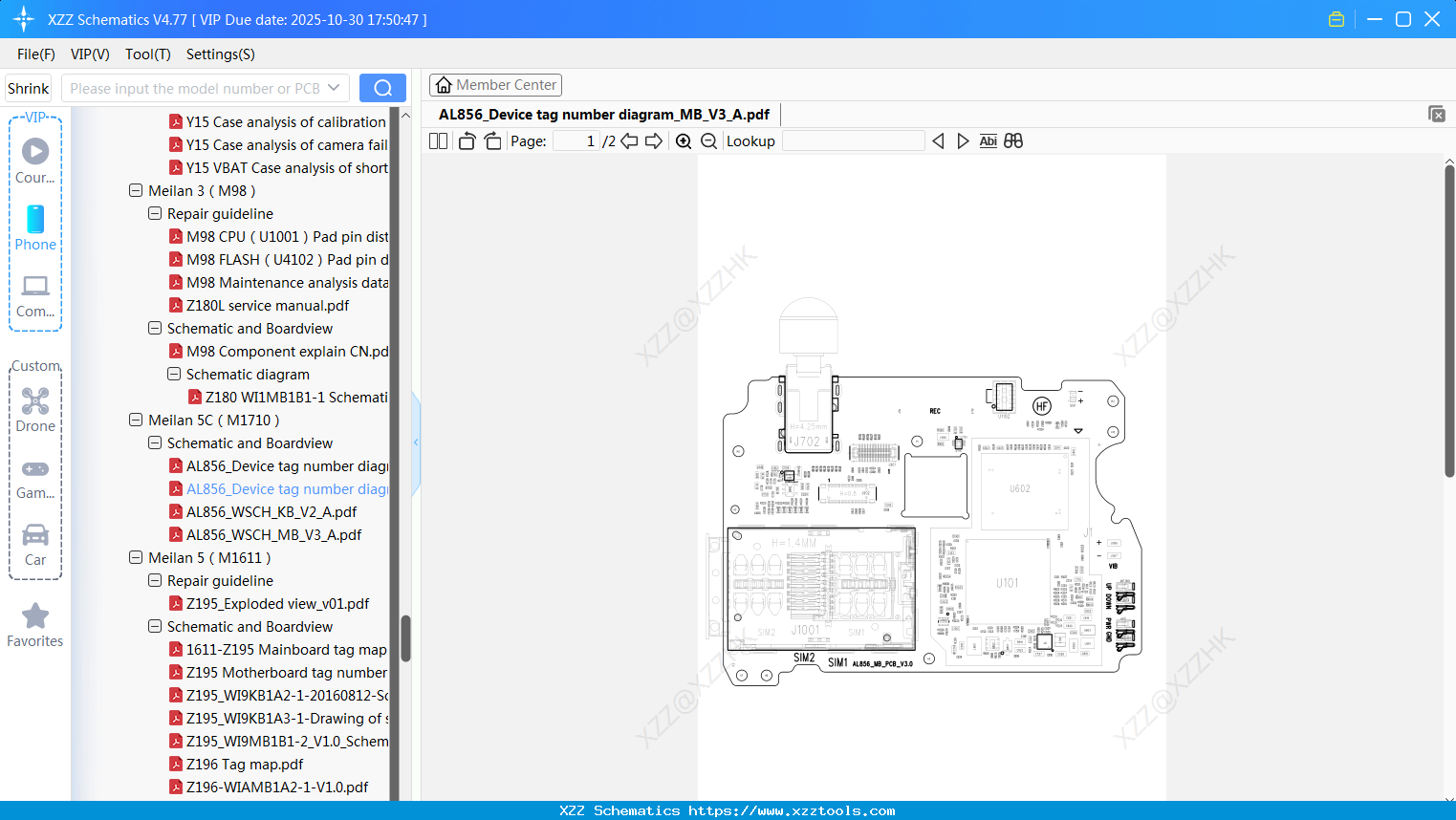Collapse the Meilan 5C ( M1710 ) node
The width and height of the screenshot is (1456, 820).
pyautogui.click(x=135, y=420)
